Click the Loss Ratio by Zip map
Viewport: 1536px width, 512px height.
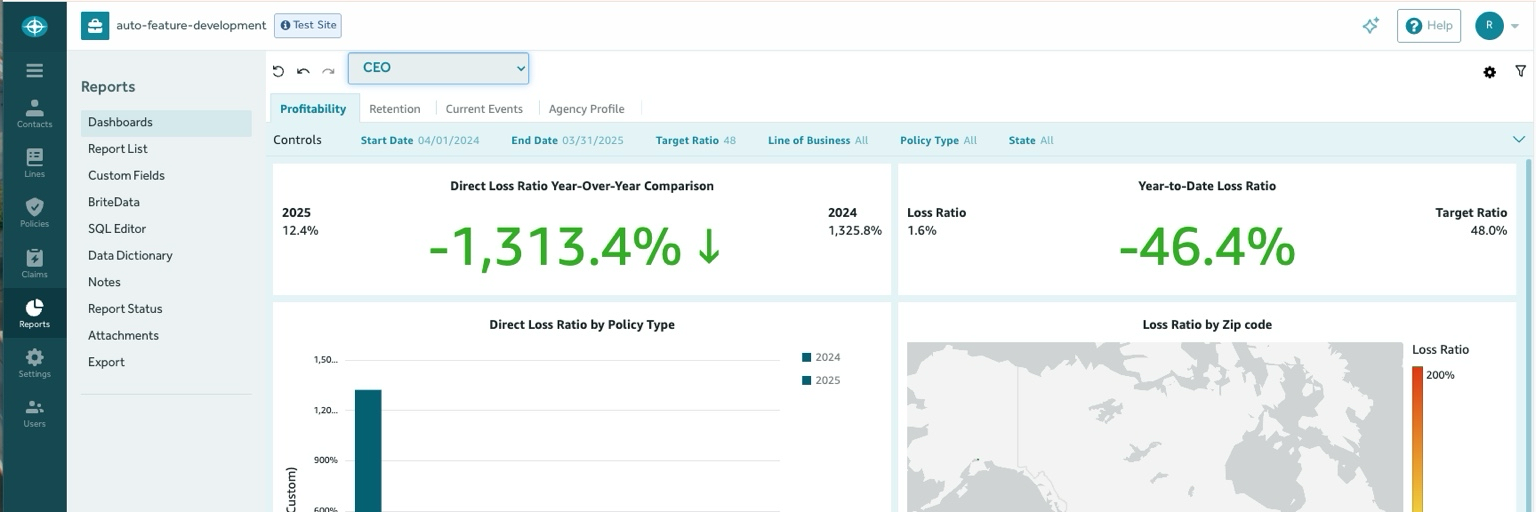pos(1155,427)
